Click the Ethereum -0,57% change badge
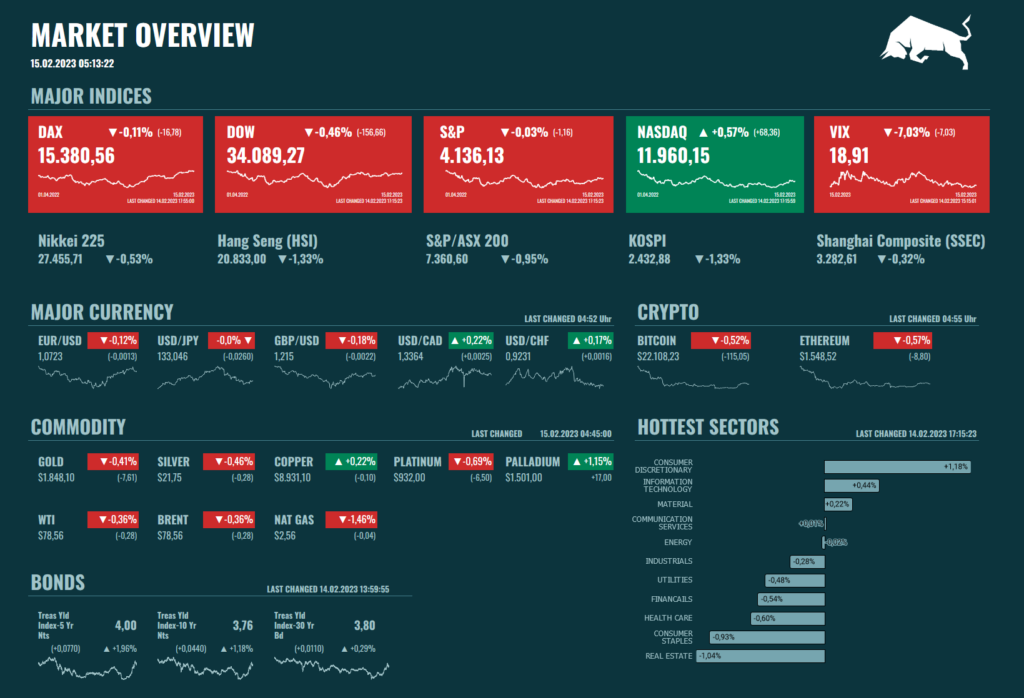This screenshot has width=1024, height=698. (903, 340)
